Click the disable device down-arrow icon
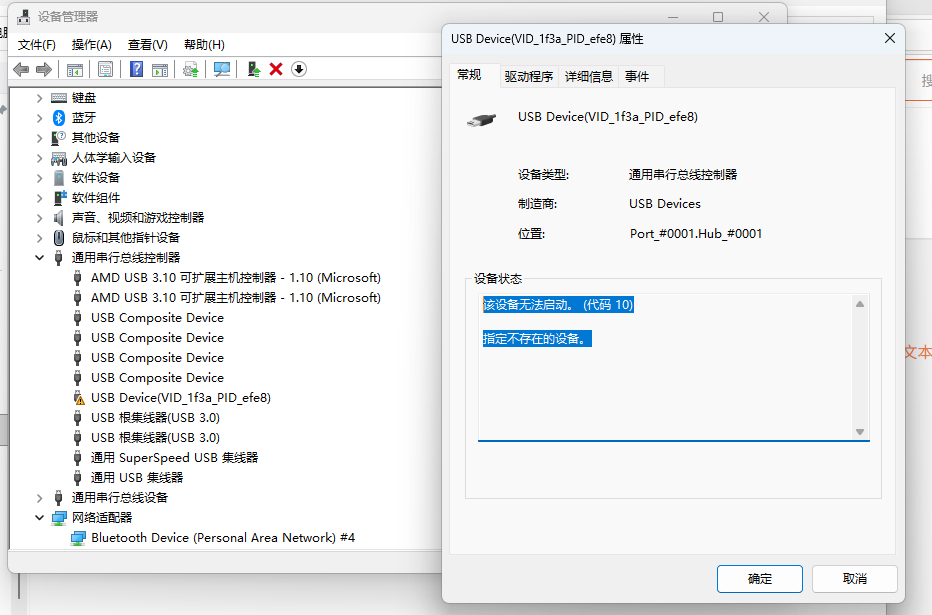The image size is (932, 615). [x=298, y=69]
